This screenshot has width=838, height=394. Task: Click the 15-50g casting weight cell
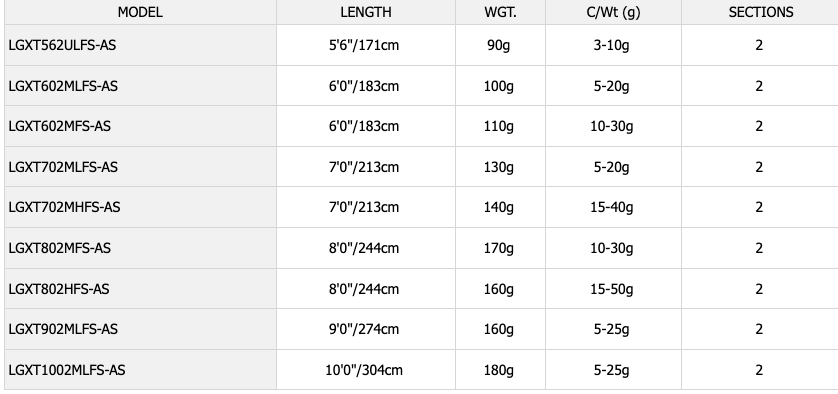[x=613, y=289]
